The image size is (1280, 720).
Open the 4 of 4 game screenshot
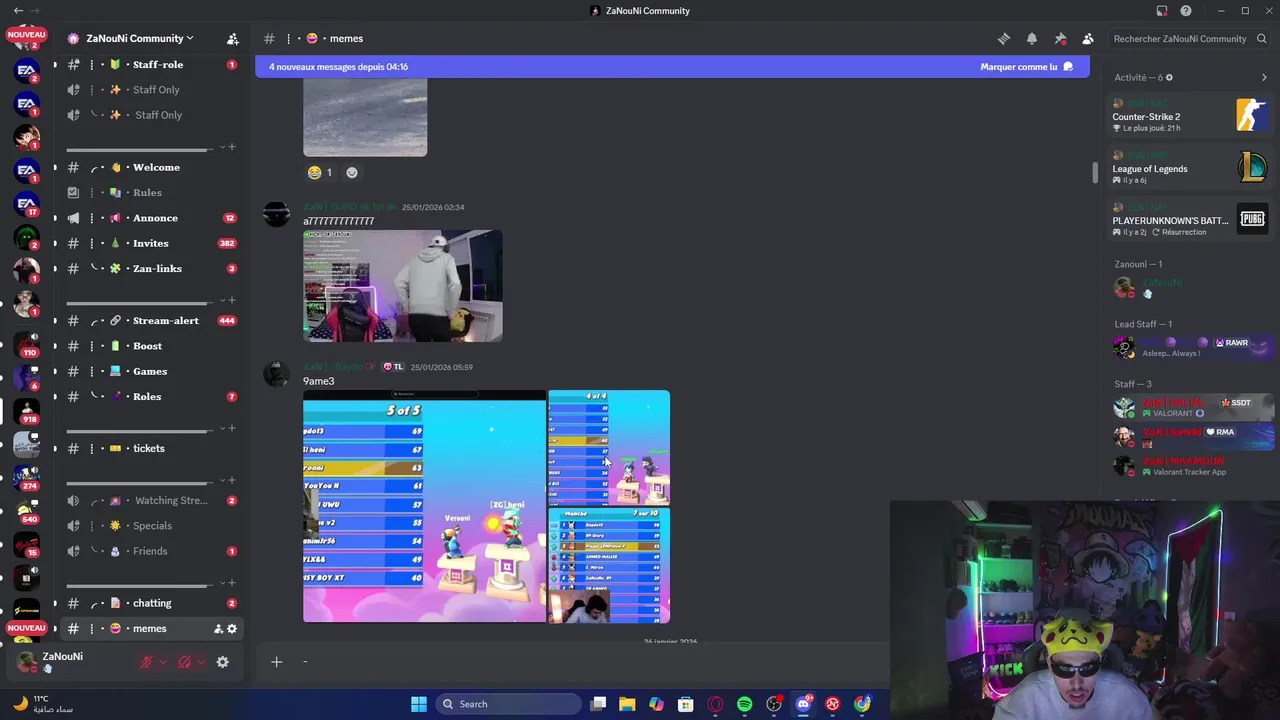point(609,448)
